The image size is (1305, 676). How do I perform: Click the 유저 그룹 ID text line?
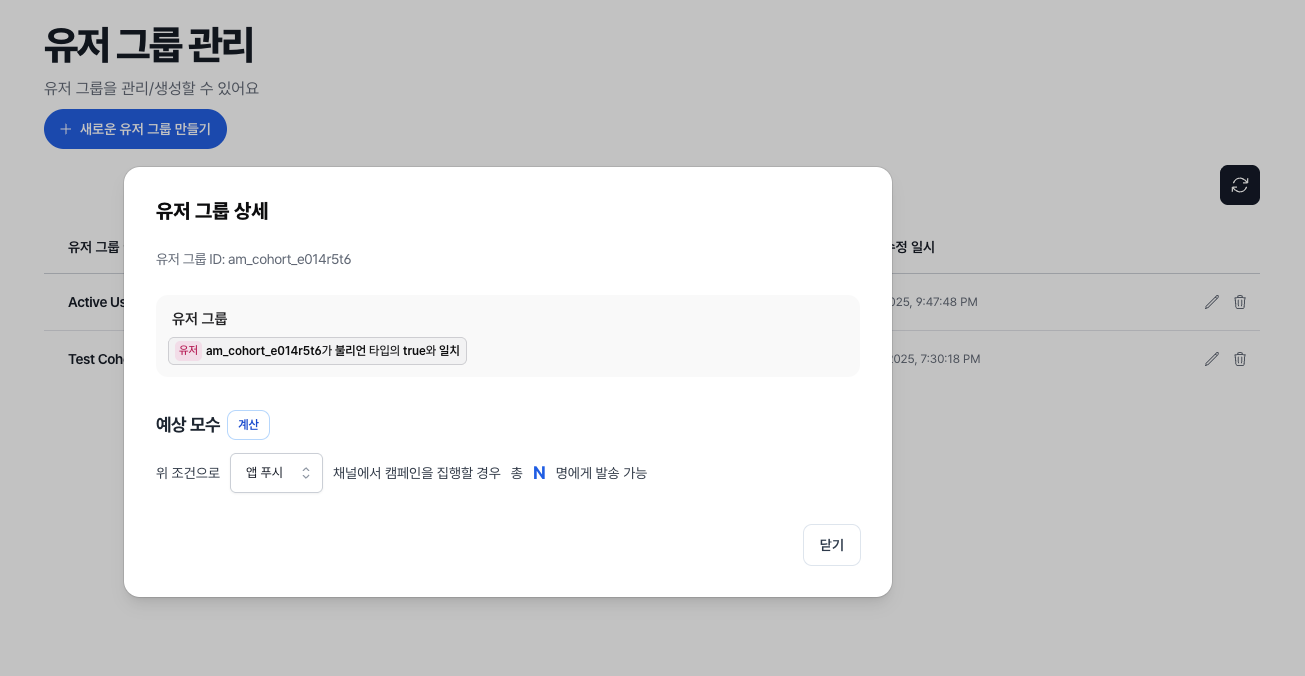(252, 259)
